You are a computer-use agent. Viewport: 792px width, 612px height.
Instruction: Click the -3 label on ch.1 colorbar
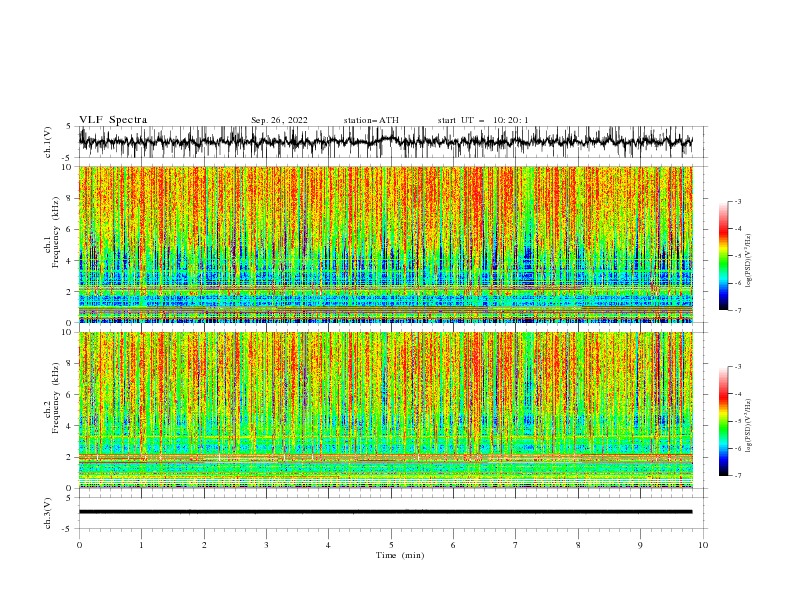point(738,201)
